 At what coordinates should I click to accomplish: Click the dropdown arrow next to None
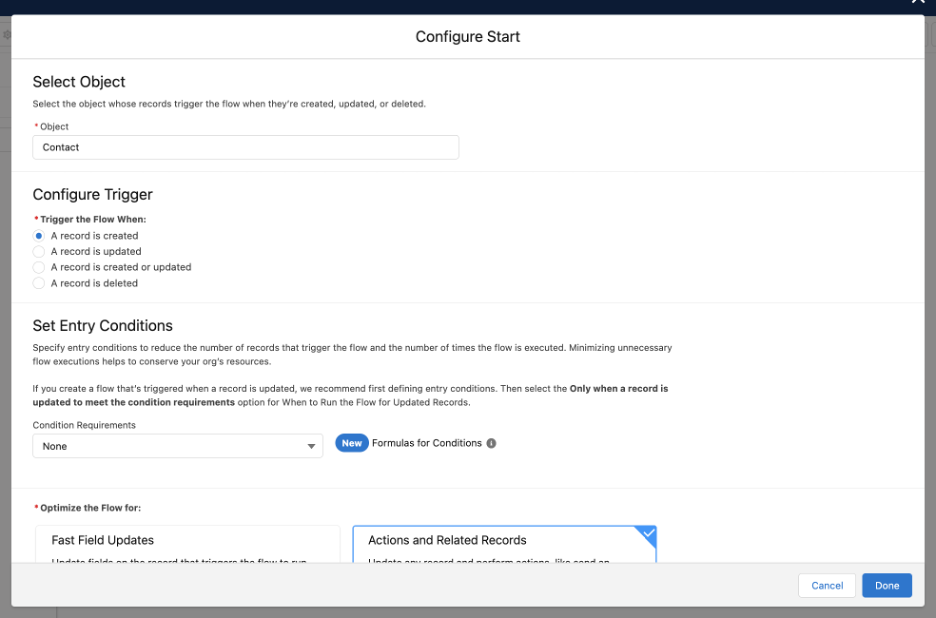311,445
